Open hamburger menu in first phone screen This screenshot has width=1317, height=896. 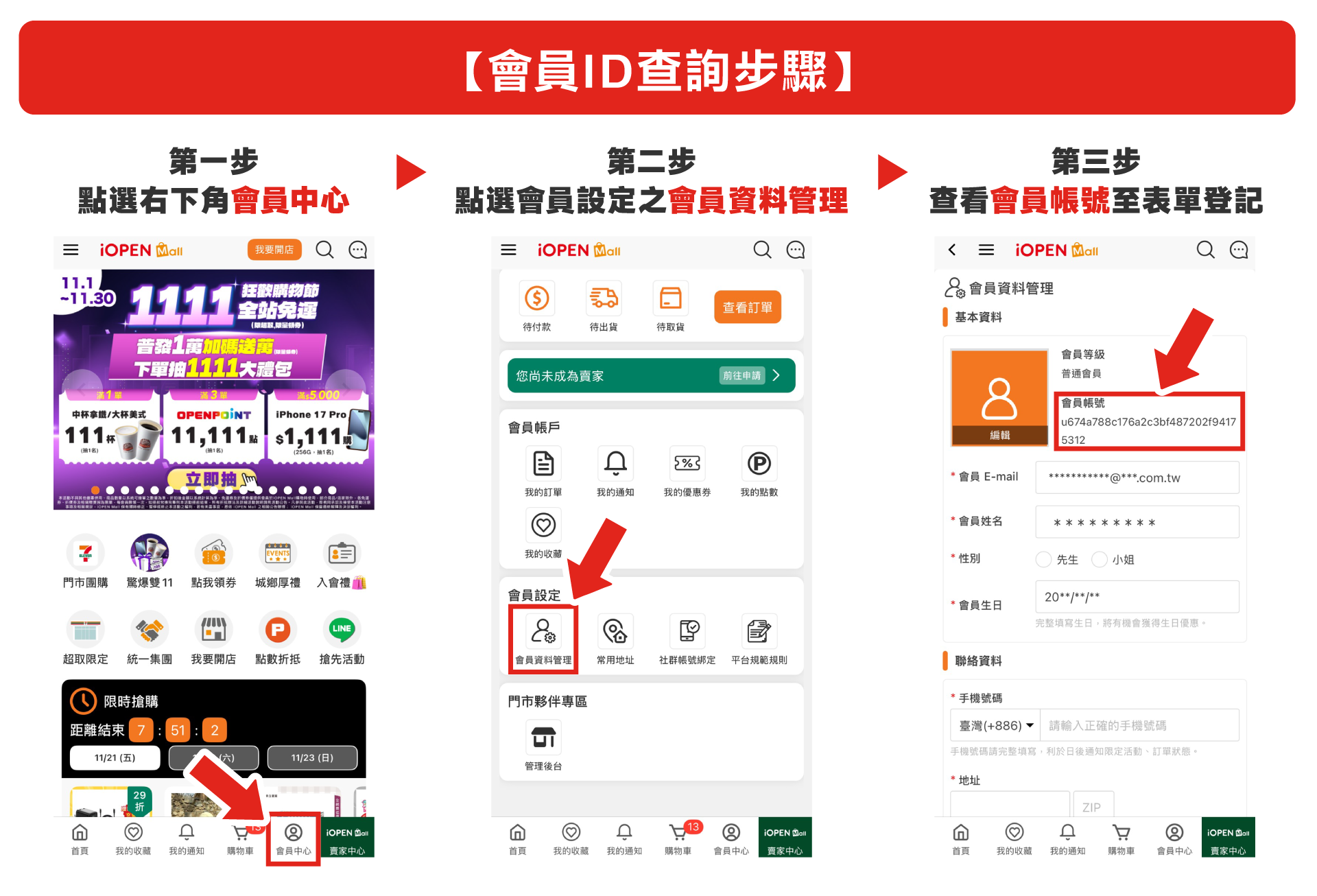71,250
